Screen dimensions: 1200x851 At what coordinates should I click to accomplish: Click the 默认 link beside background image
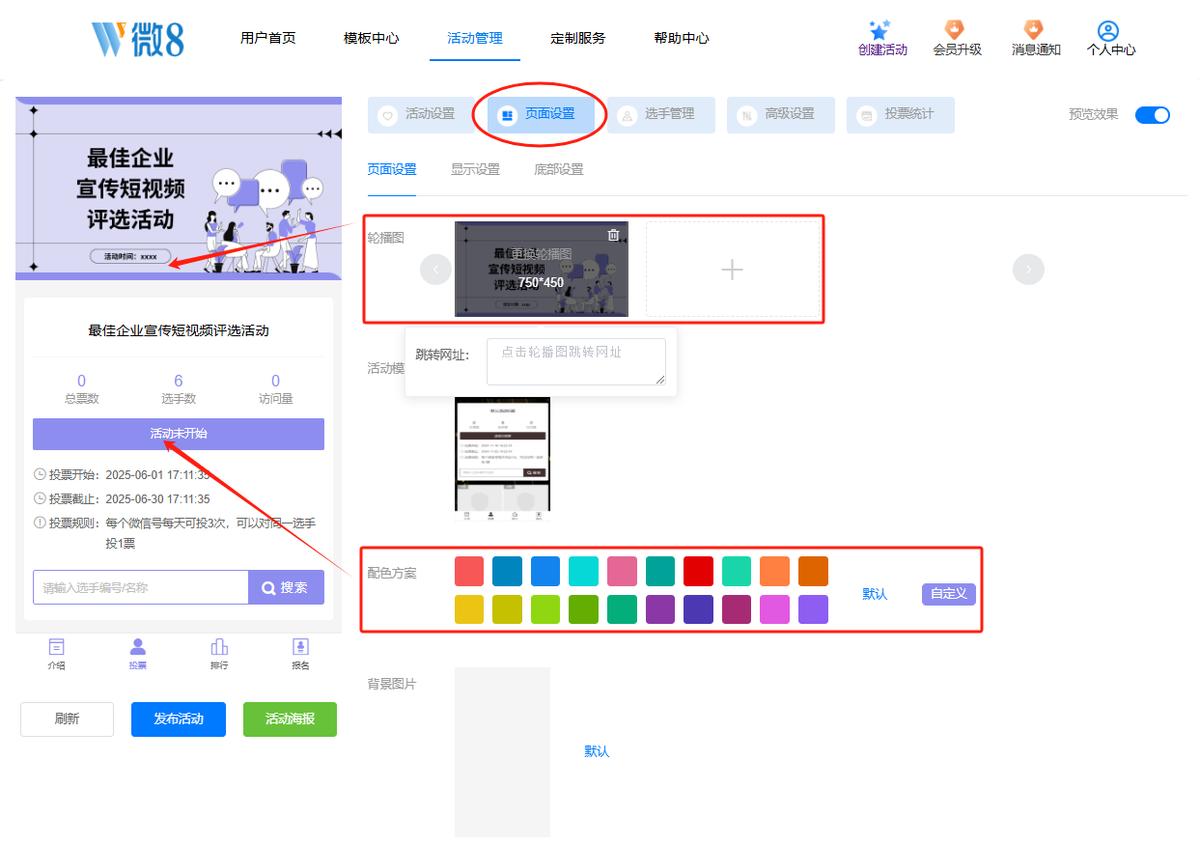597,751
